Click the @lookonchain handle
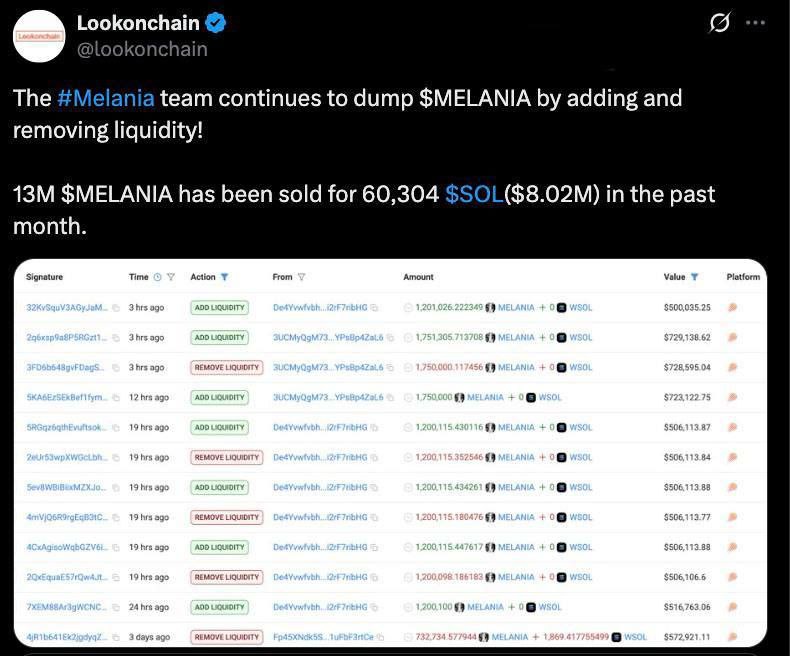Image resolution: width=790 pixels, height=656 pixels. pyautogui.click(x=142, y=49)
